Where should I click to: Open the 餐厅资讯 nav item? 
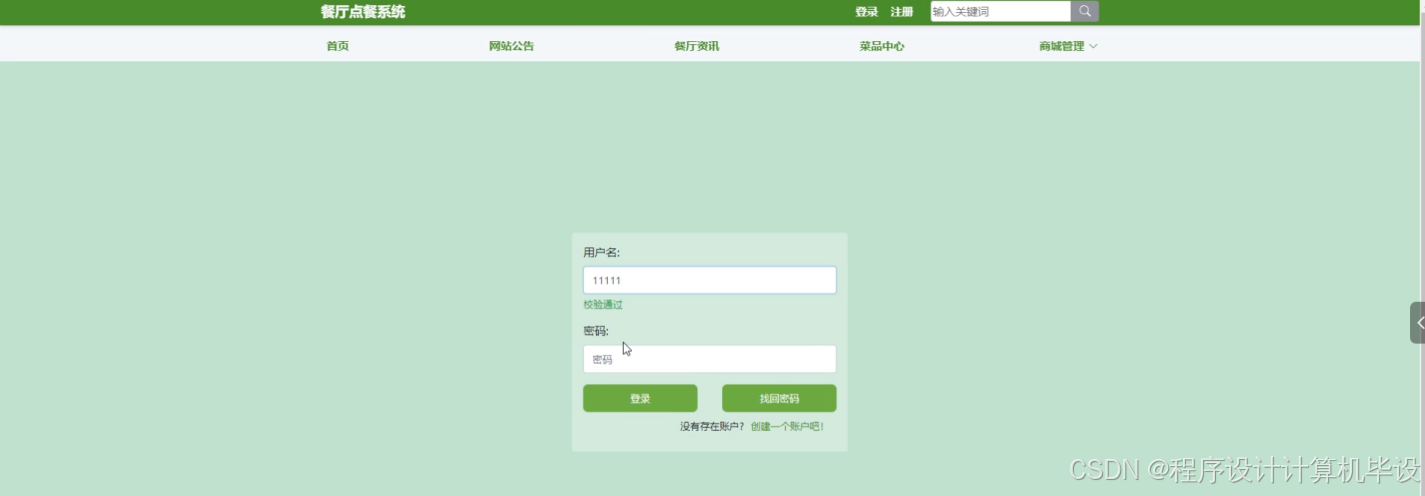pyautogui.click(x=696, y=46)
